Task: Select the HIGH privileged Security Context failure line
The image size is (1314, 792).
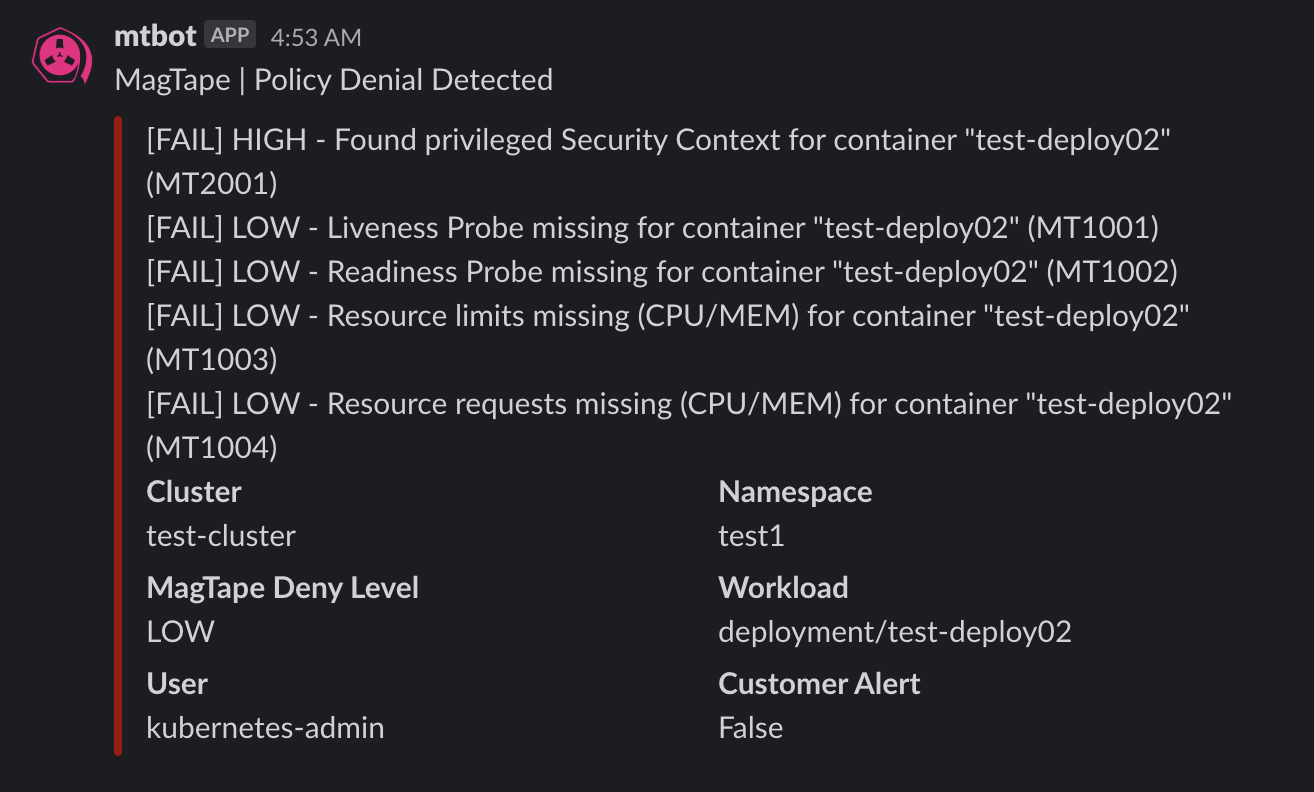Action: [x=658, y=140]
